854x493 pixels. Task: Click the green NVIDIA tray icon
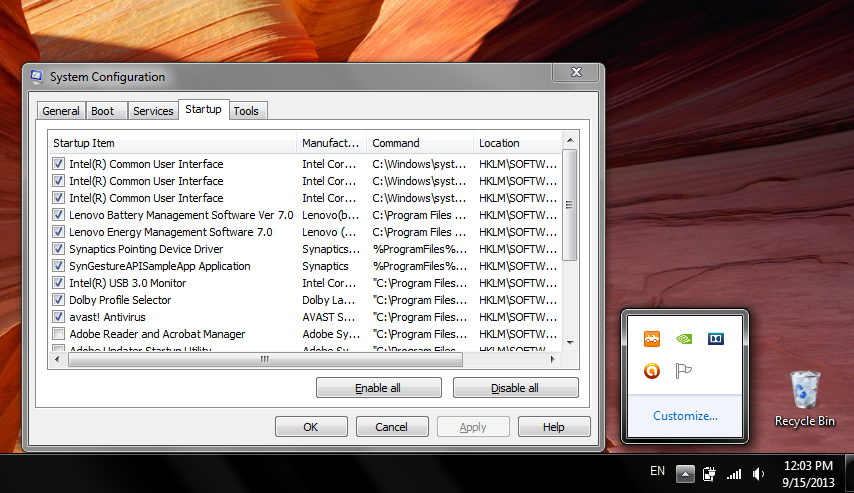(x=684, y=339)
